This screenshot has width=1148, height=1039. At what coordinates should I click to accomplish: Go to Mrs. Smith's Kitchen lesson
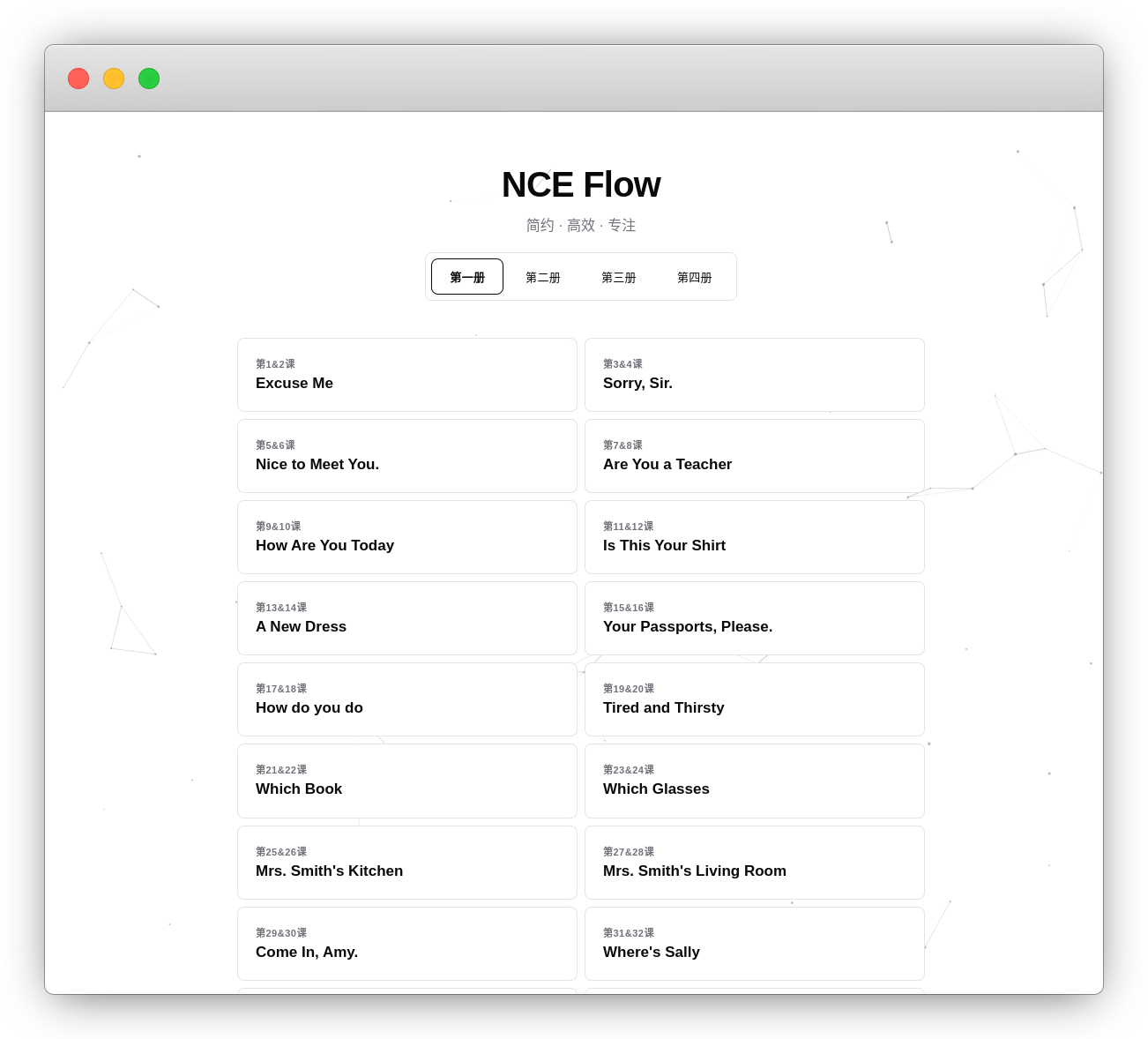tap(407, 863)
